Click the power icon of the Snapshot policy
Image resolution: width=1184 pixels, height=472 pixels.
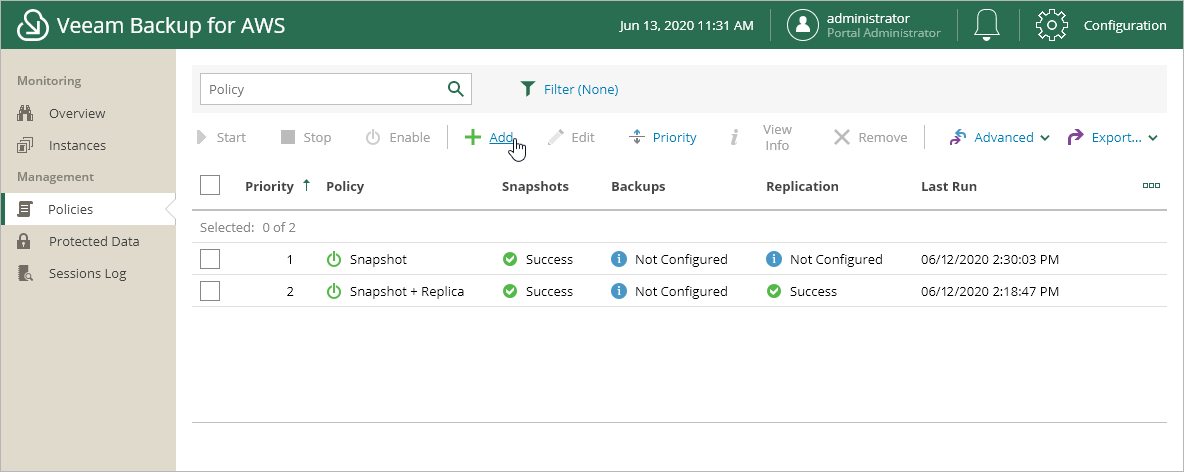pos(334,259)
